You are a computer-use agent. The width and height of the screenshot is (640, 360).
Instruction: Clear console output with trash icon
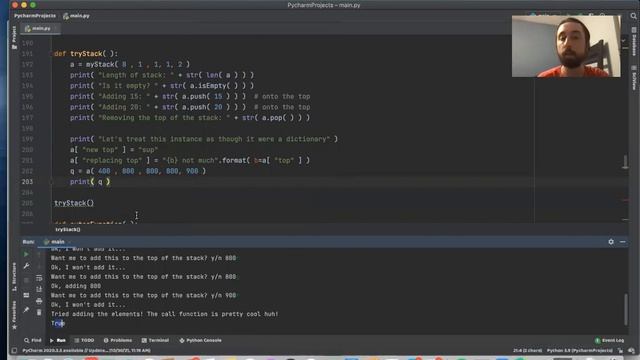pos(39,313)
